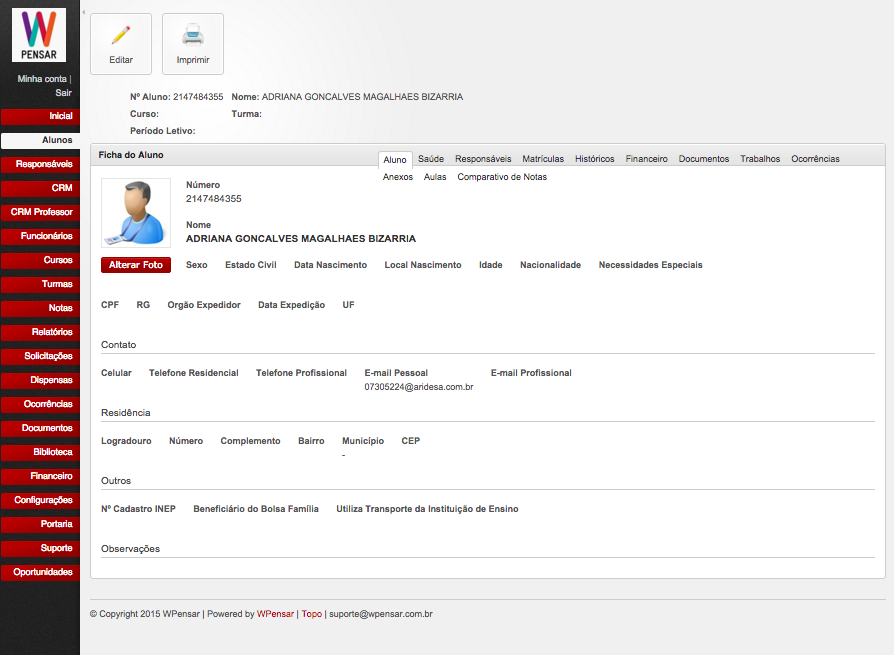Image resolution: width=894 pixels, height=655 pixels.
Task: Open CRM Professor sidebar item
Action: tap(40, 212)
